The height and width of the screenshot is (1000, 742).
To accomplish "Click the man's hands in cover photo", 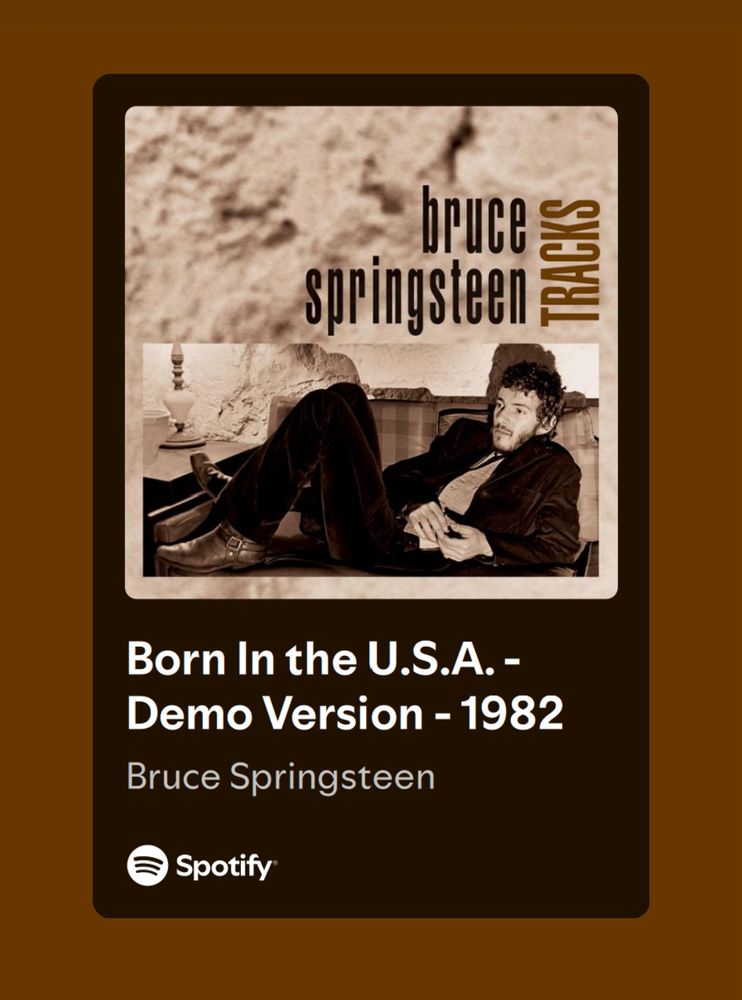I will click(449, 529).
